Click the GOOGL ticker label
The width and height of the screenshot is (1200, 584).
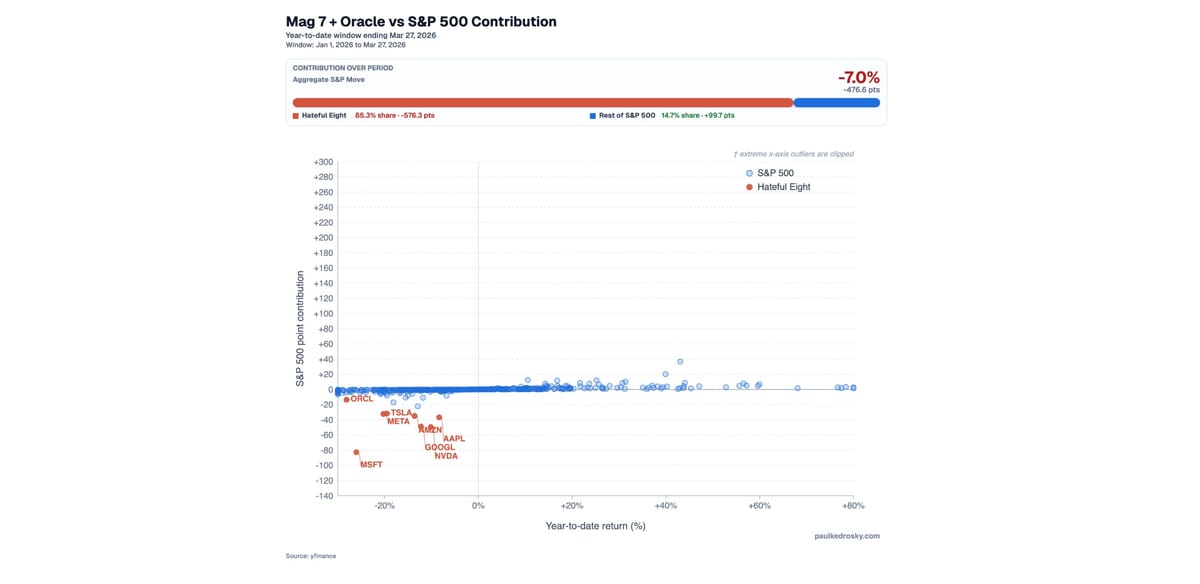tap(440, 447)
